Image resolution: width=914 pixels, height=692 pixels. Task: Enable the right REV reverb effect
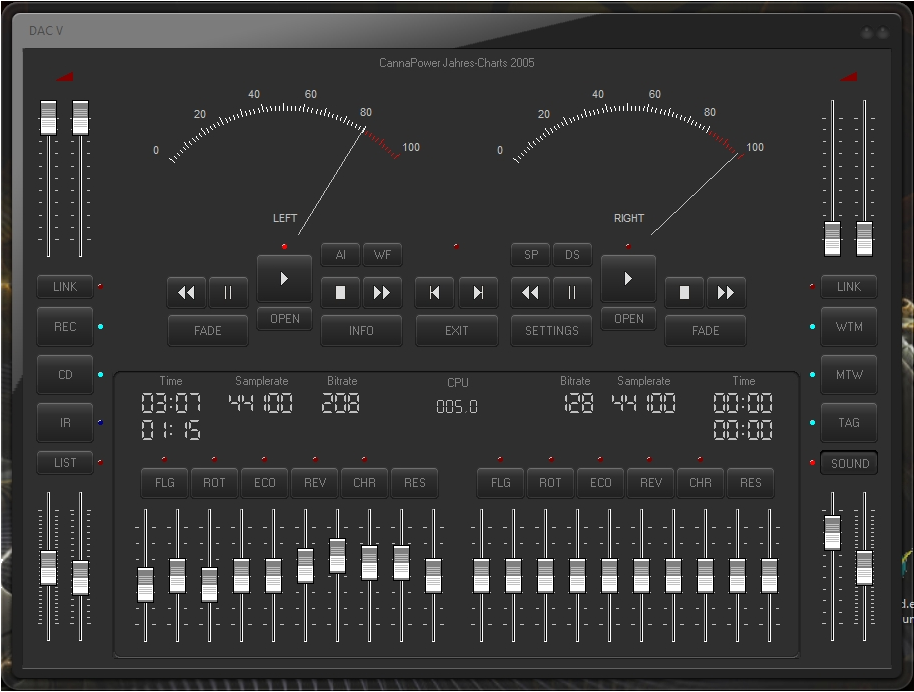[x=651, y=483]
